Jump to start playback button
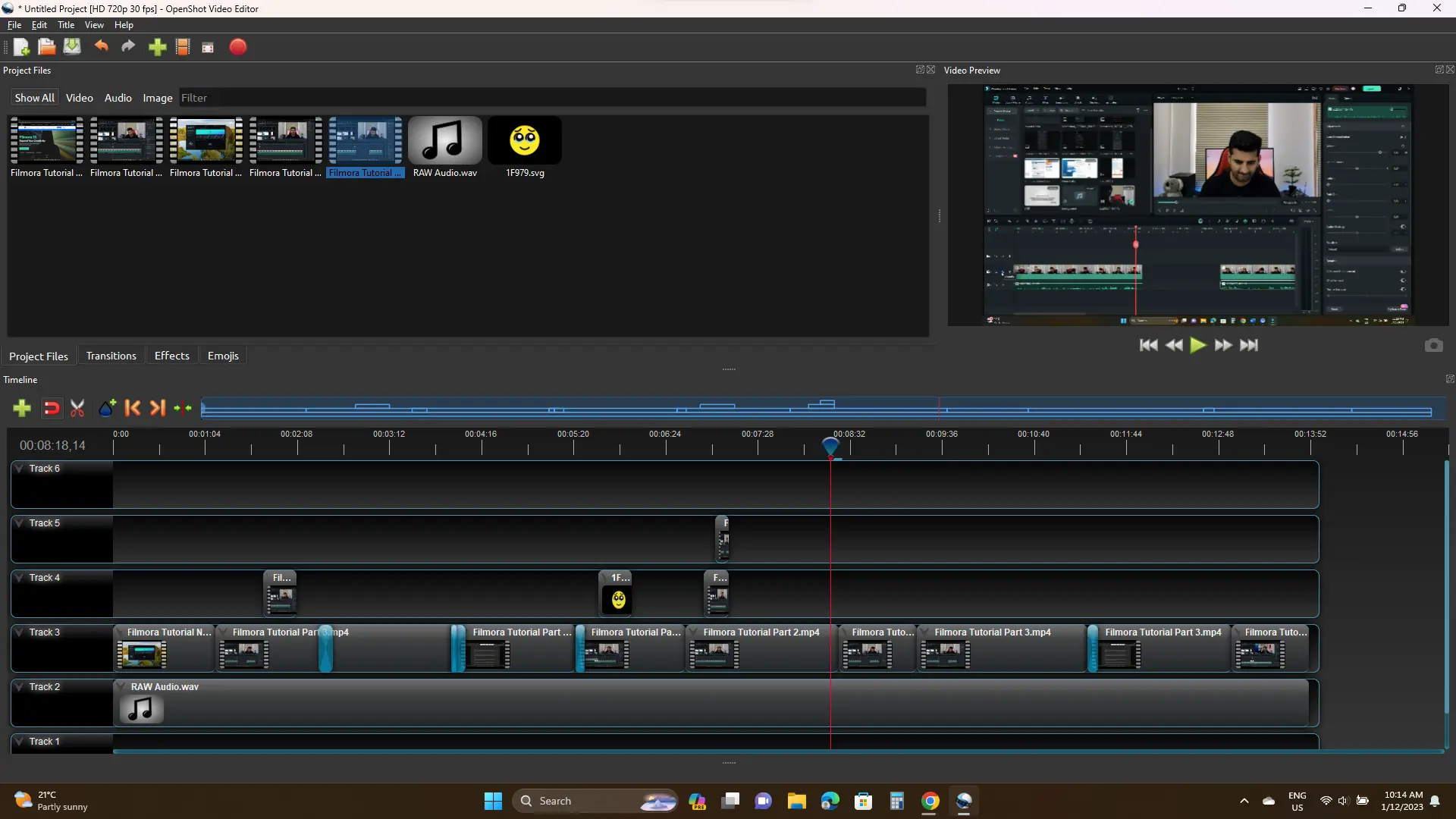 1149,345
